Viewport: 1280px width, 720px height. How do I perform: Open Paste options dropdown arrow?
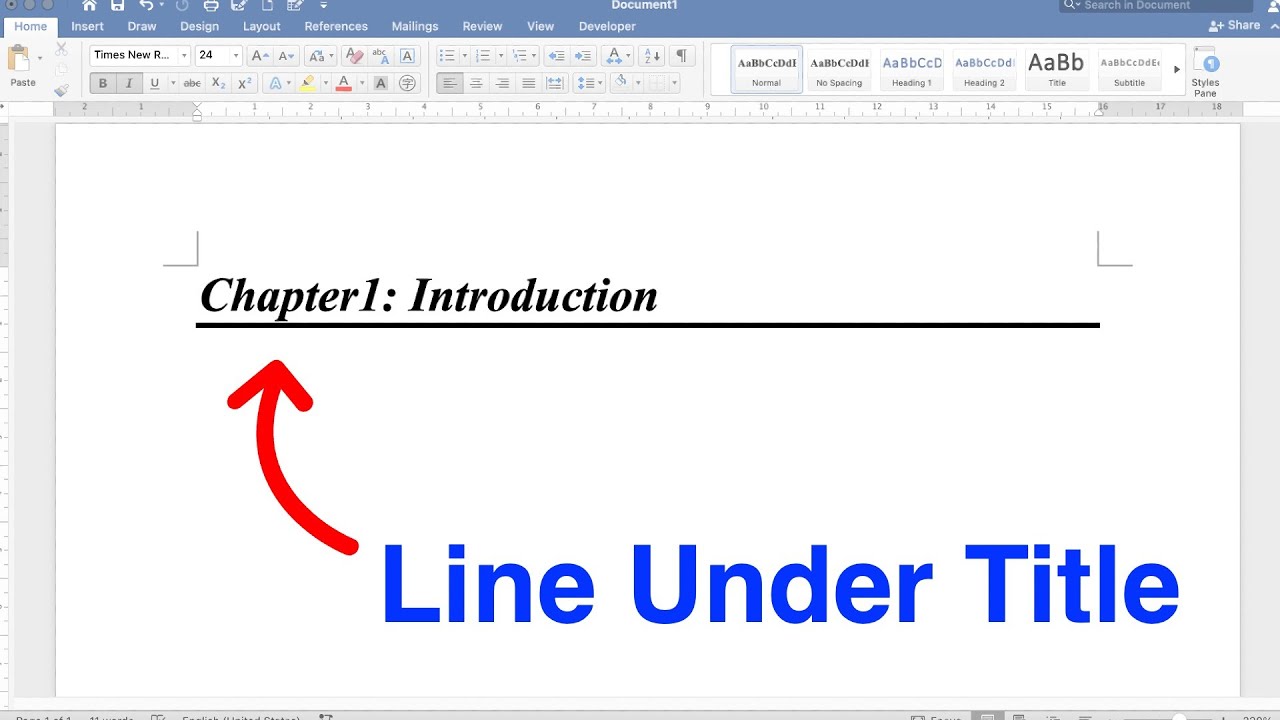[40, 58]
